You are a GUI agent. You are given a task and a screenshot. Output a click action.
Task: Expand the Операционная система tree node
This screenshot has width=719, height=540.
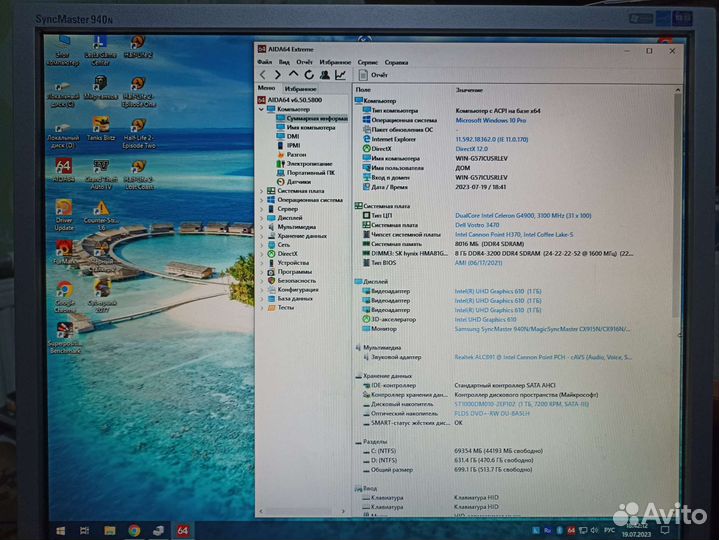point(262,200)
